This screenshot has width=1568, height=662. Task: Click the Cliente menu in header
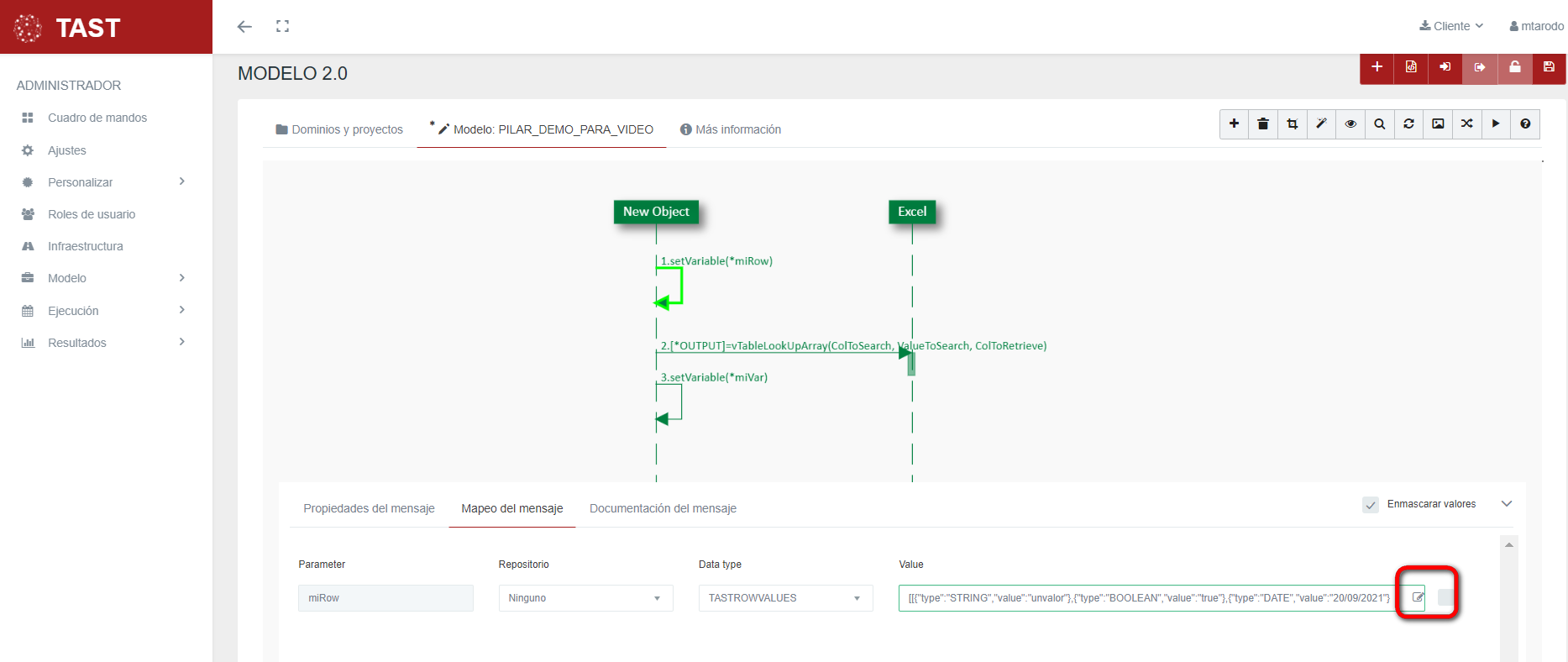coord(1451,26)
